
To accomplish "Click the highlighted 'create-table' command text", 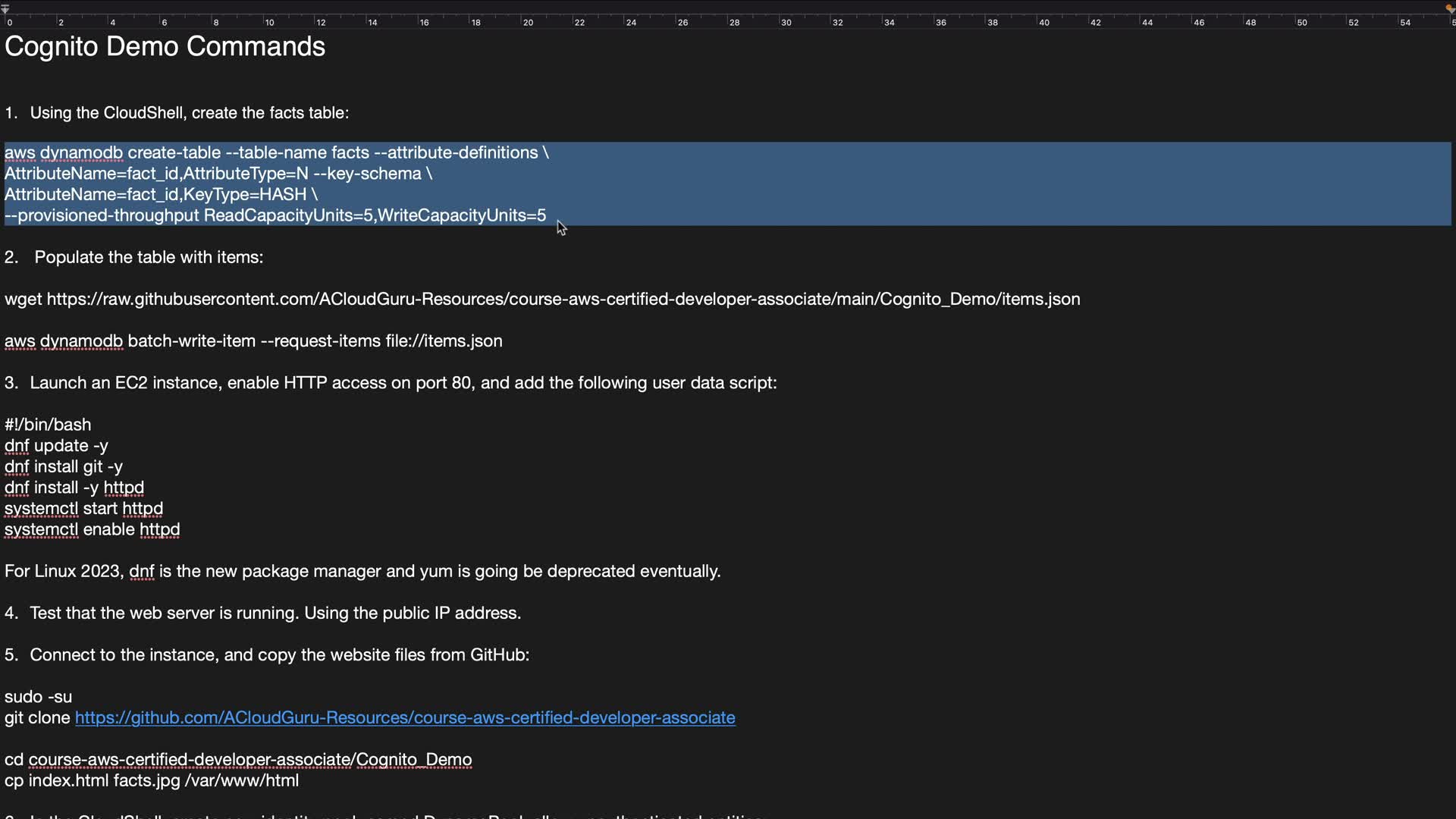I will [174, 153].
